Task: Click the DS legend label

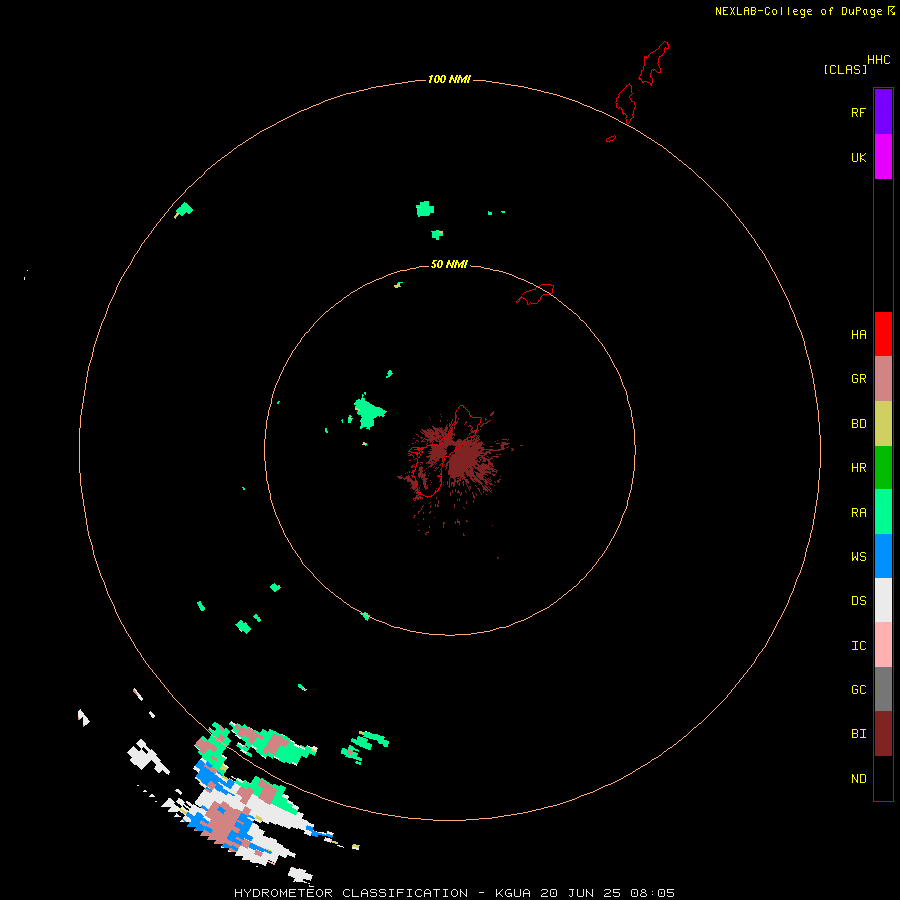Action: tap(858, 601)
